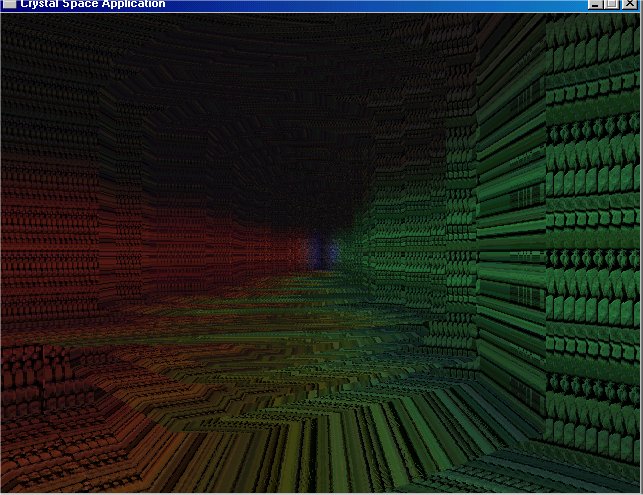Screen dimensions: 643x495
Task: Maximize the Crystal Space Application window
Action: pos(612,5)
